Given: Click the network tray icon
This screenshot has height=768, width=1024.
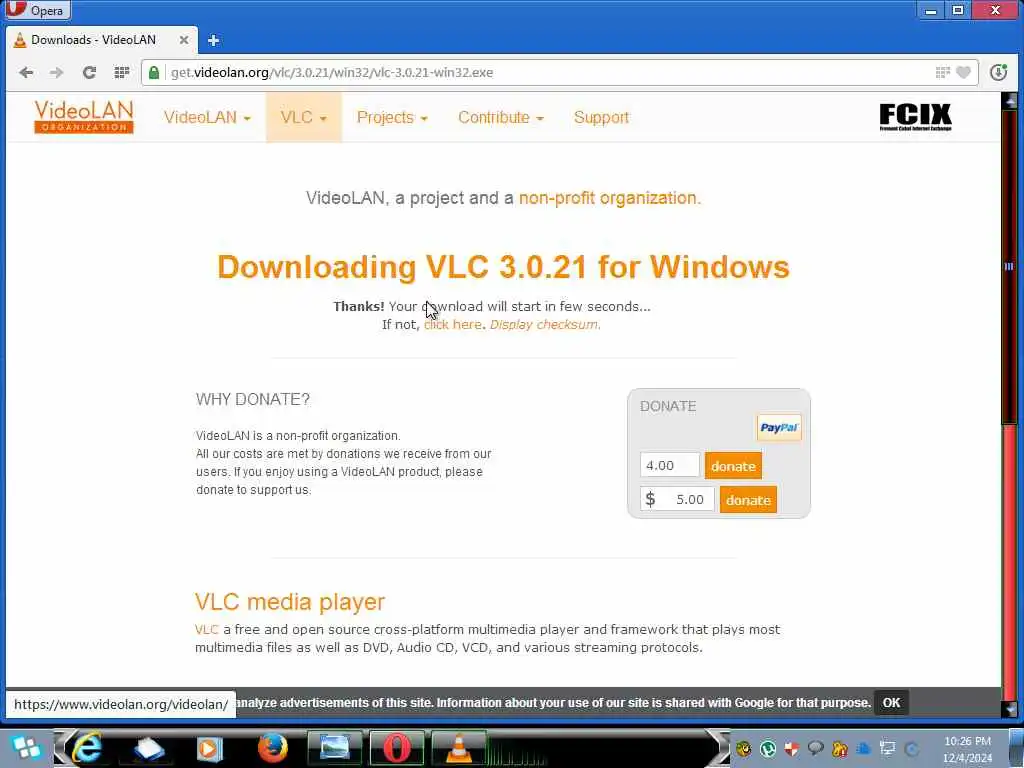Looking at the screenshot, I should (888, 749).
